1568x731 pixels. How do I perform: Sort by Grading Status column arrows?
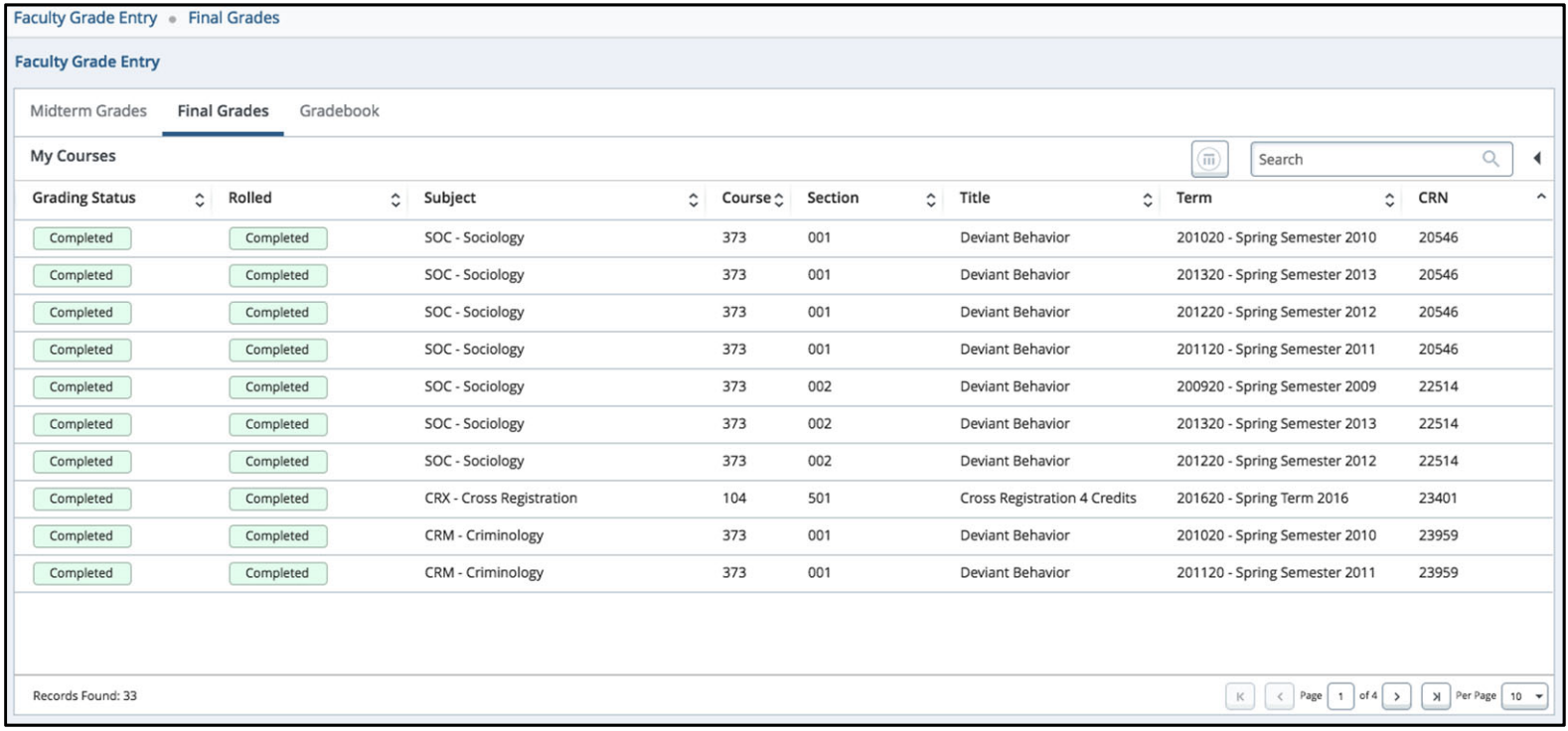[199, 200]
